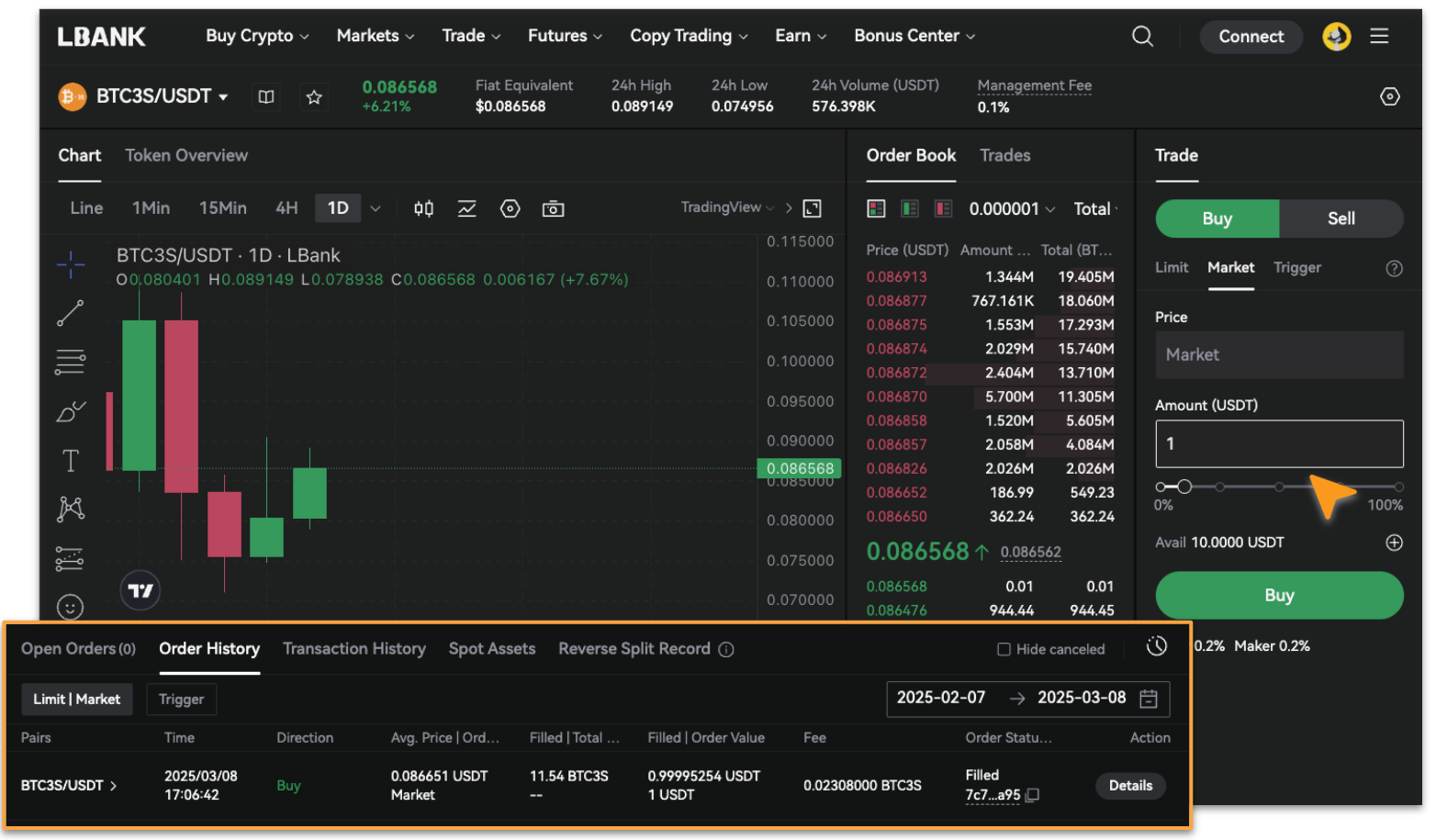
Task: Open the chart indicators icon
Action: pos(466,208)
